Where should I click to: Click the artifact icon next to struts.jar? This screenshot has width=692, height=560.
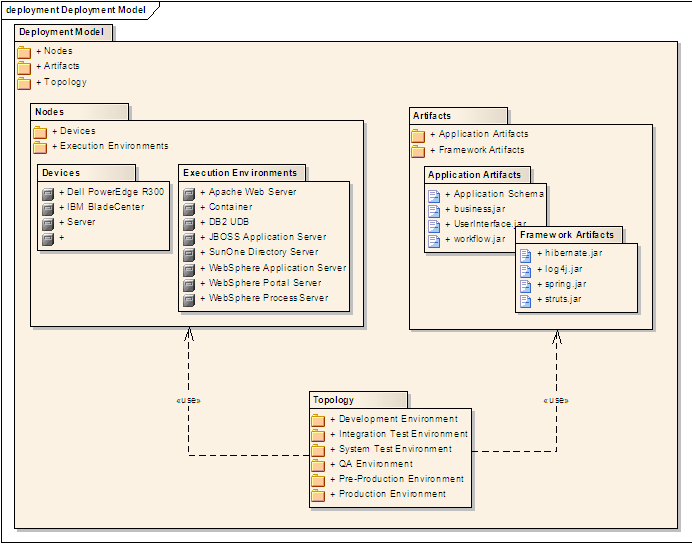[525, 299]
